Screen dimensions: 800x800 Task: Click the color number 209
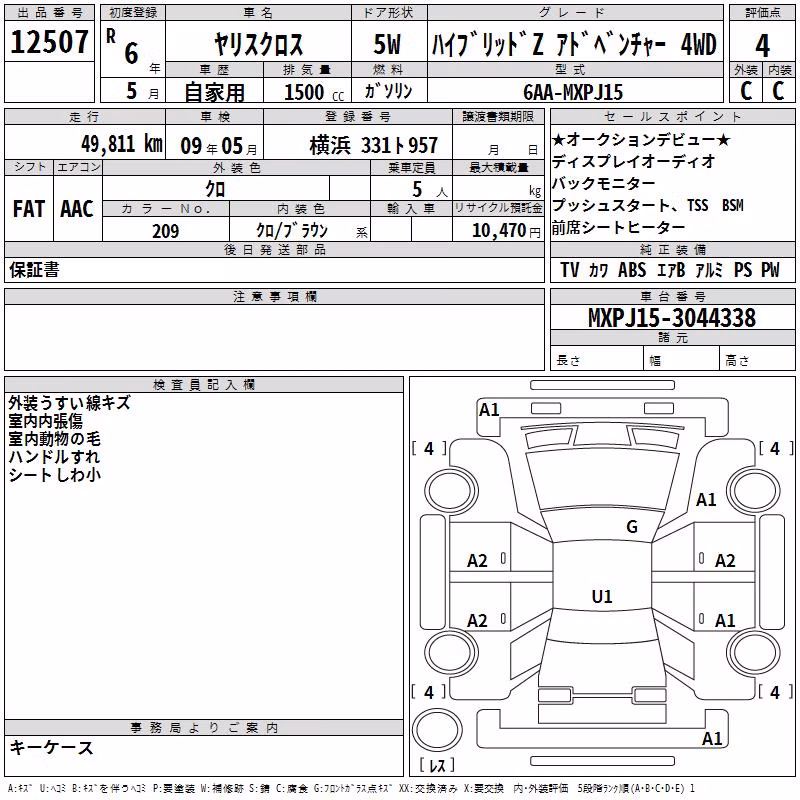pos(165,231)
